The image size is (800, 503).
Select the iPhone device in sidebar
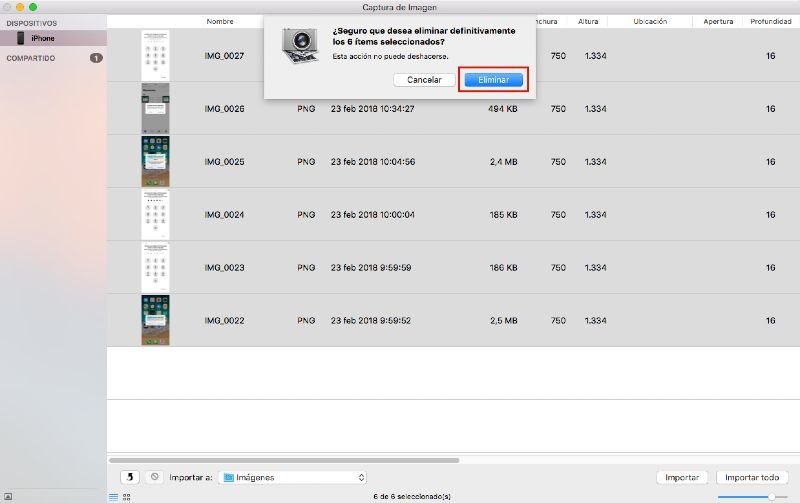click(x=42, y=38)
